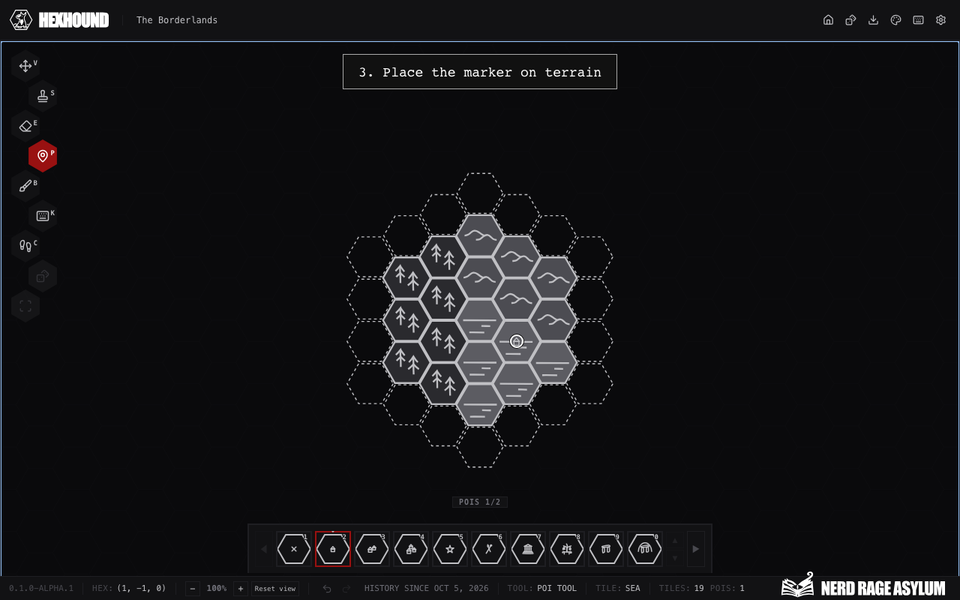The height and width of the screenshot is (600, 960).
Task: Select POI slot 3 village marker
Action: click(372, 549)
